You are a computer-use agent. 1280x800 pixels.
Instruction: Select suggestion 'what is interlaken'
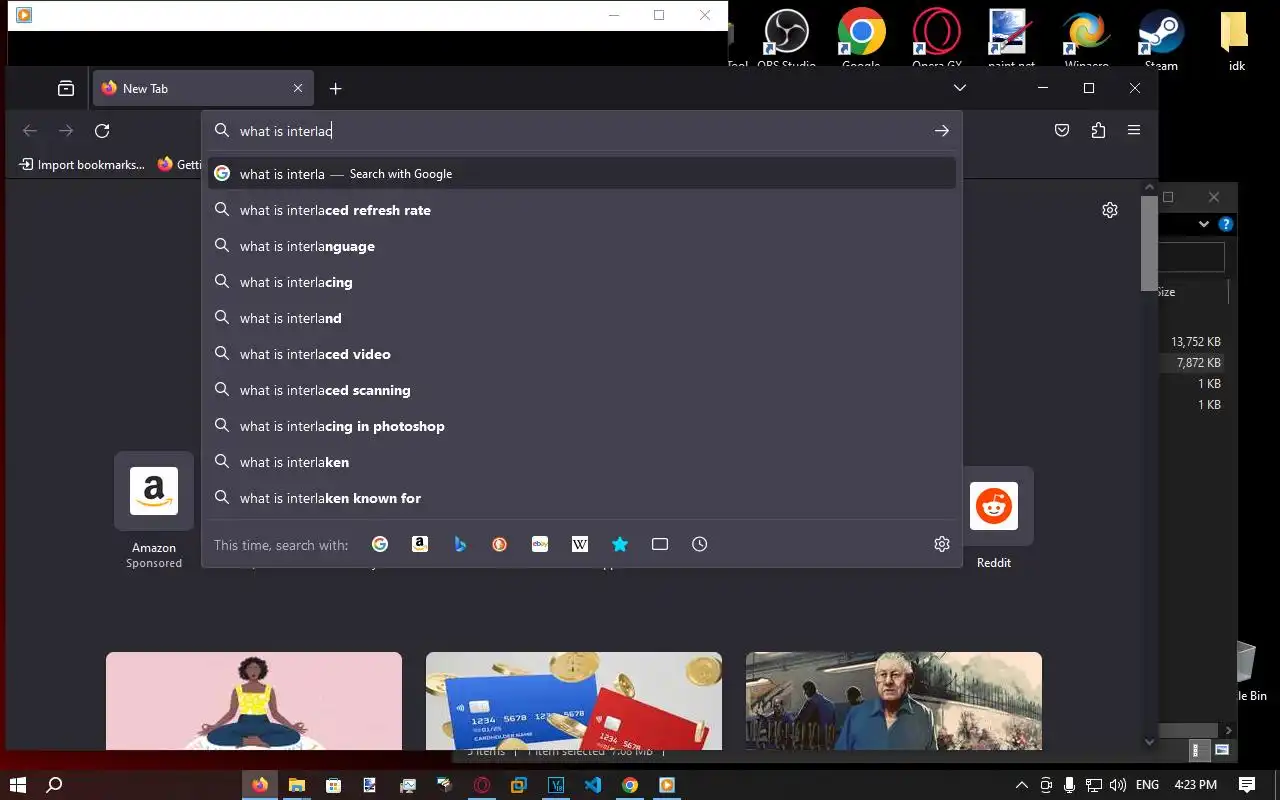tap(582, 462)
